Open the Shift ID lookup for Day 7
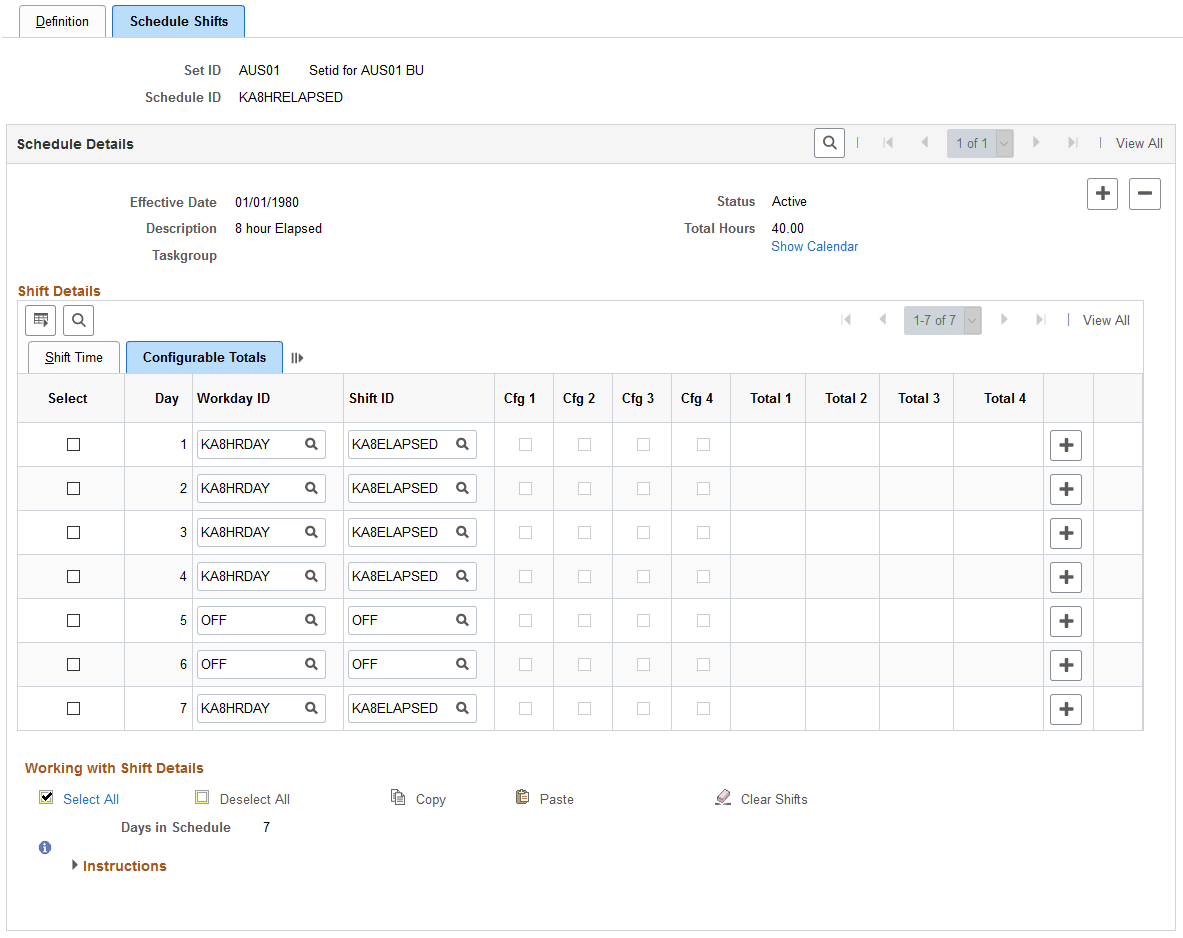The width and height of the screenshot is (1183, 938). click(462, 708)
